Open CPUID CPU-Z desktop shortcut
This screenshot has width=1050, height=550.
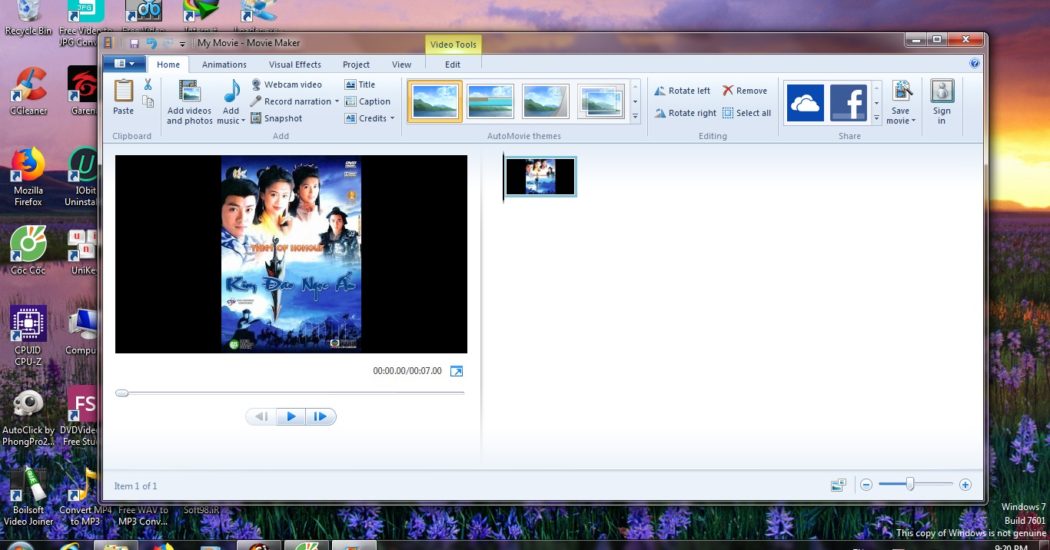[28, 335]
